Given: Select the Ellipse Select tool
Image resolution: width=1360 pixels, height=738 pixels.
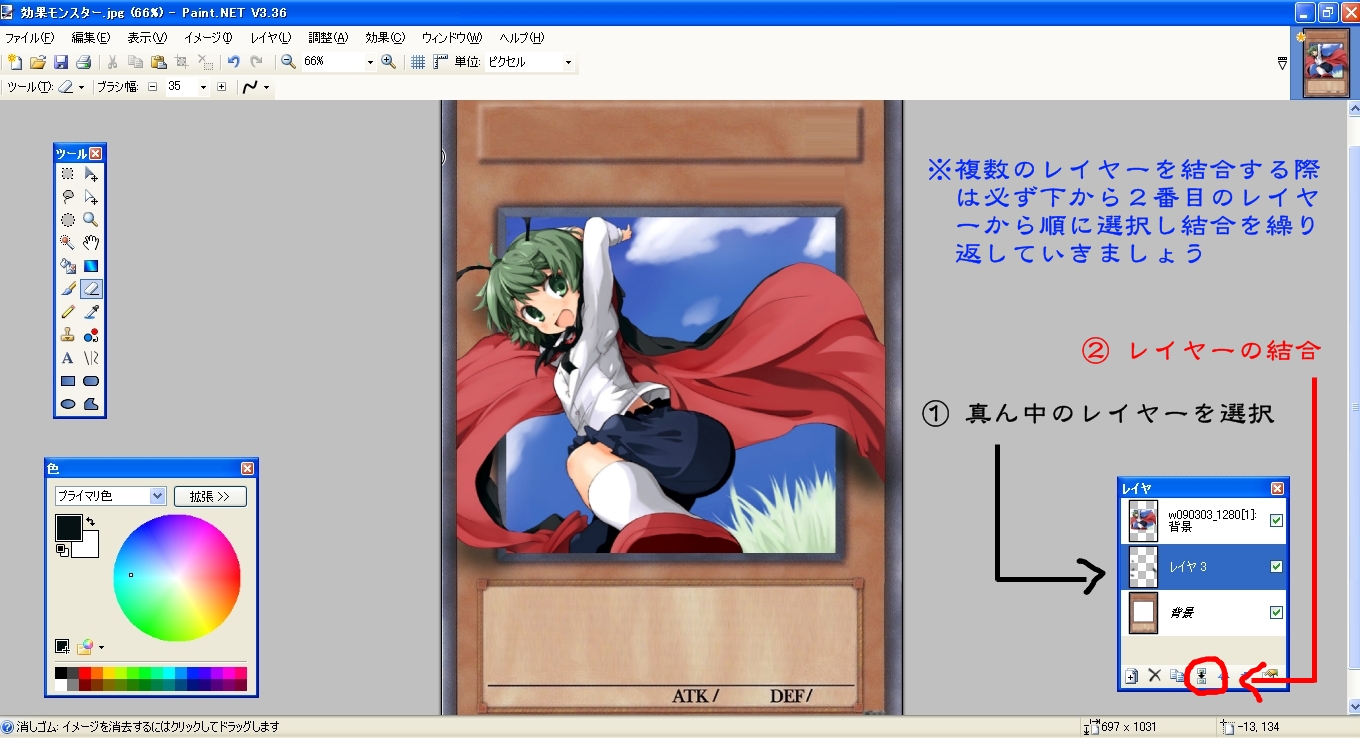Looking at the screenshot, I should coord(68,220).
